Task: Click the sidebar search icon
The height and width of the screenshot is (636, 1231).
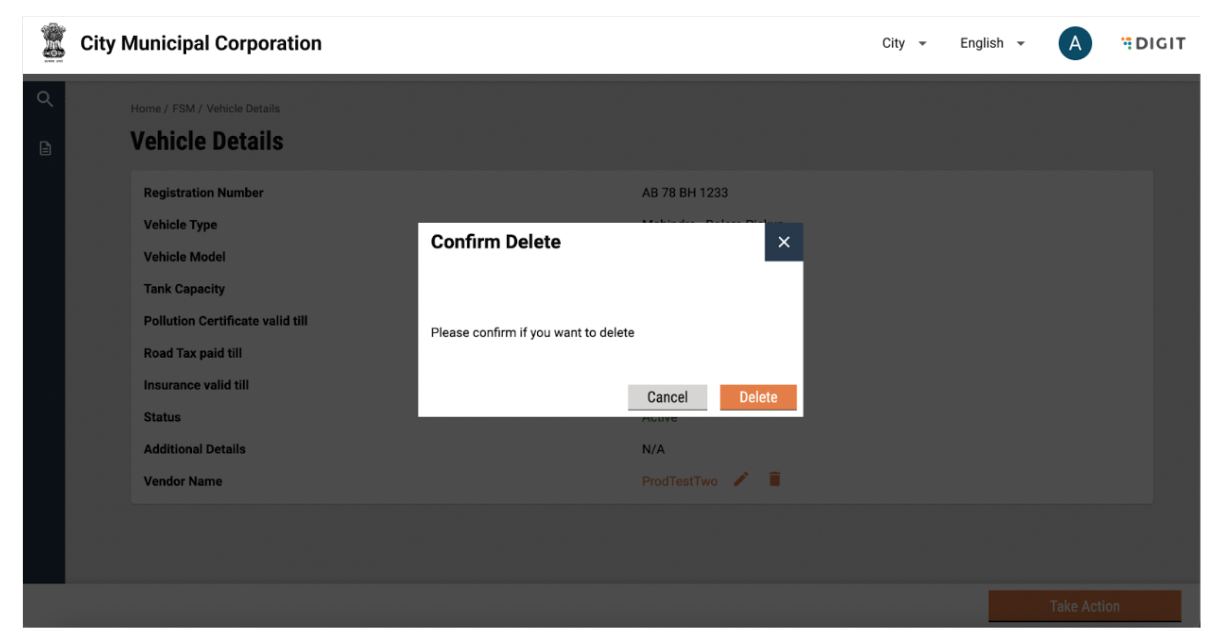Action: 44,98
